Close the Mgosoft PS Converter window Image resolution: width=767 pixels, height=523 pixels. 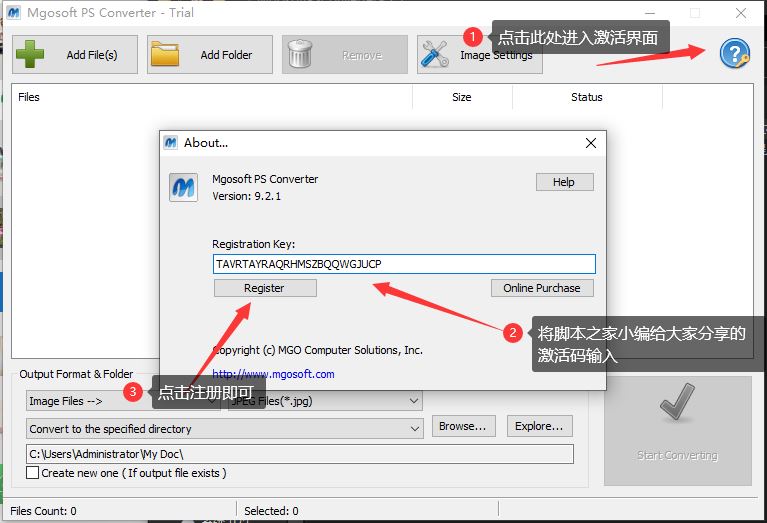coord(741,13)
